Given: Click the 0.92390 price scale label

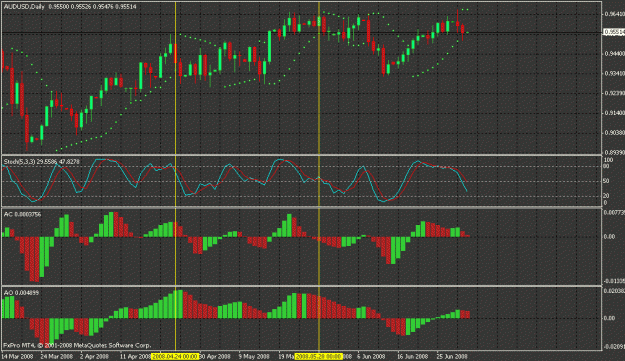Looking at the screenshot, I should [615, 93].
